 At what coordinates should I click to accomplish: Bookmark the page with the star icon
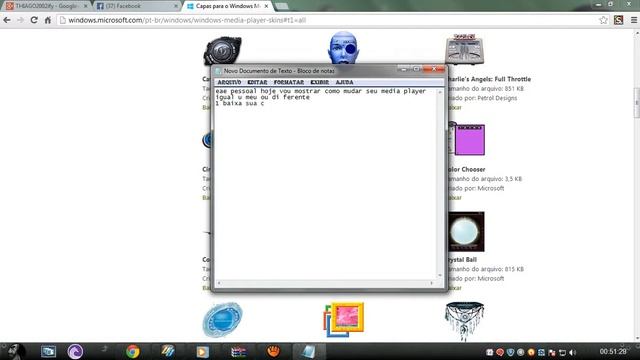pyautogui.click(x=603, y=20)
